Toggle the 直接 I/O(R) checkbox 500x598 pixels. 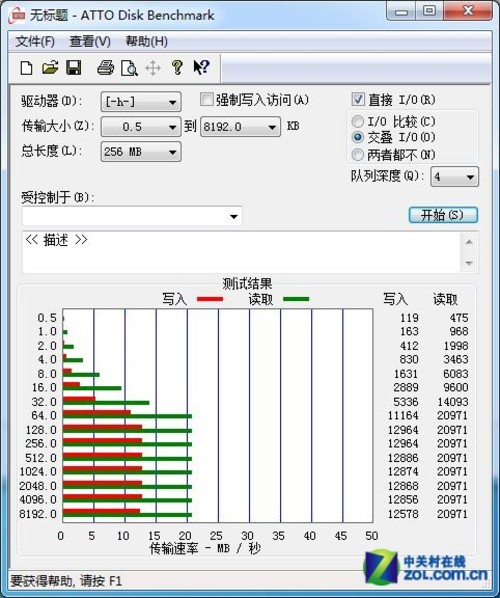[358, 99]
